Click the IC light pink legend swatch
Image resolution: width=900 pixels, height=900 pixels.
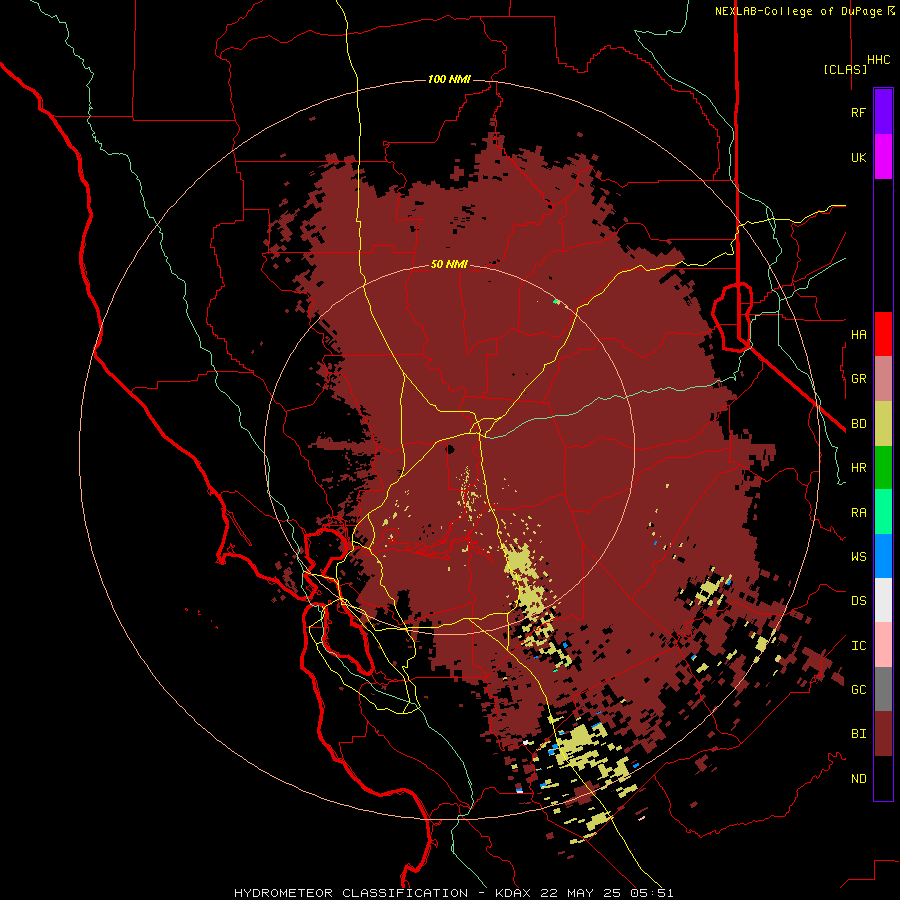click(883, 645)
